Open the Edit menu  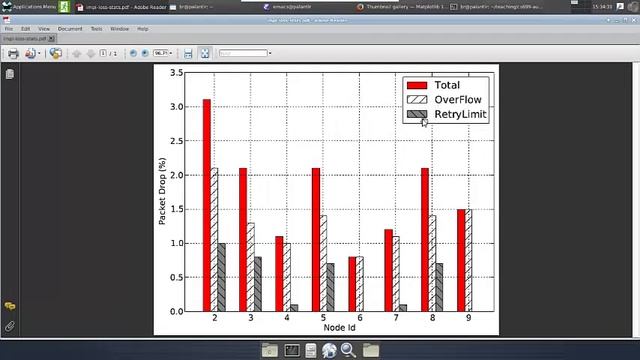click(x=25, y=29)
